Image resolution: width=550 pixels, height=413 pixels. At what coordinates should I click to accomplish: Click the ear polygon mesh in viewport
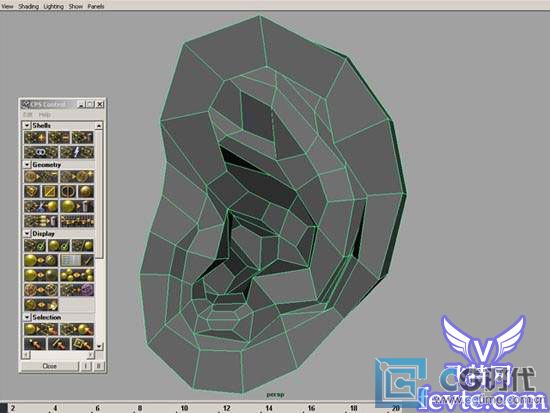point(273,205)
